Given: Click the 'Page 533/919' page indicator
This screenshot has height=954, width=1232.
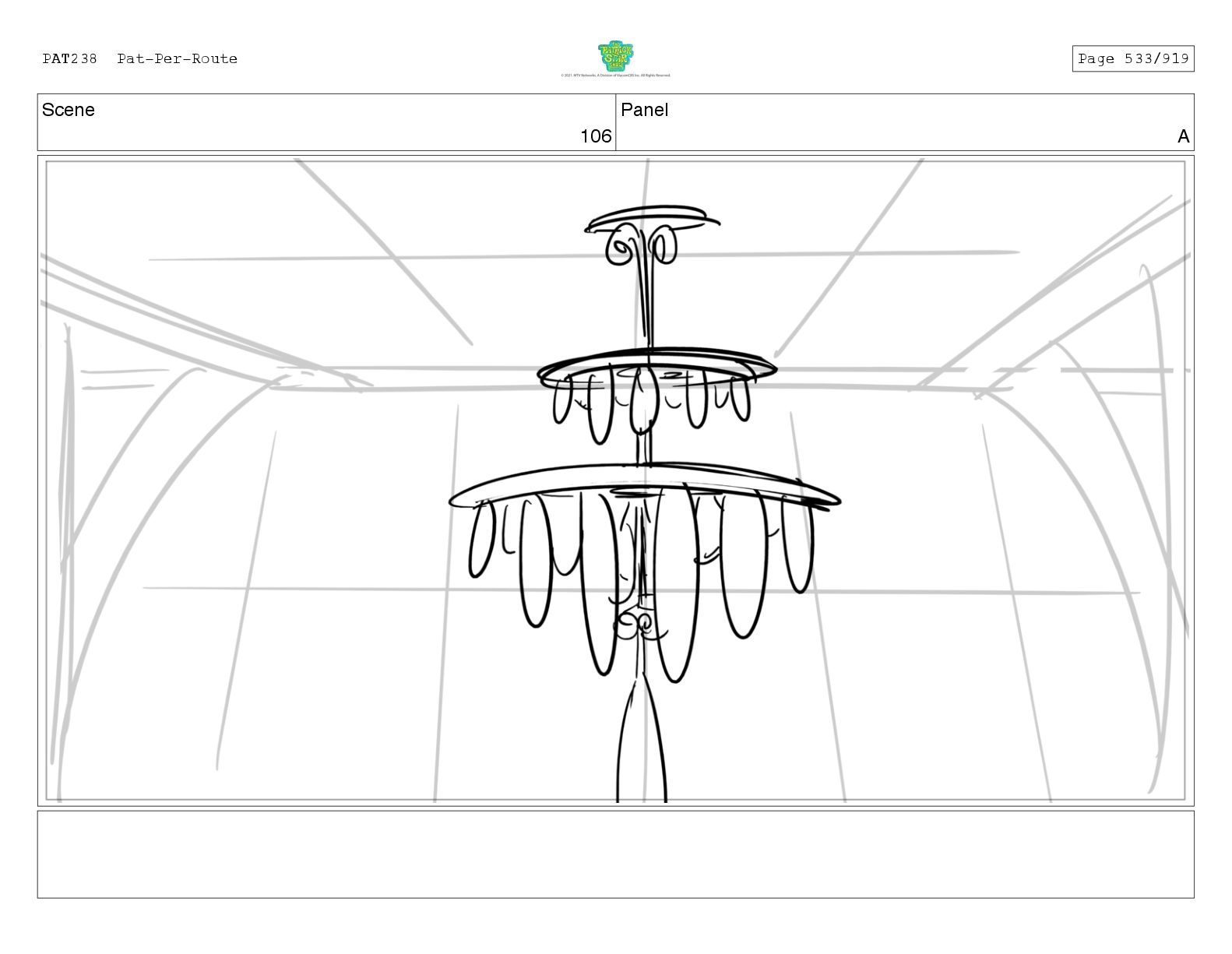Looking at the screenshot, I should 1133,59.
